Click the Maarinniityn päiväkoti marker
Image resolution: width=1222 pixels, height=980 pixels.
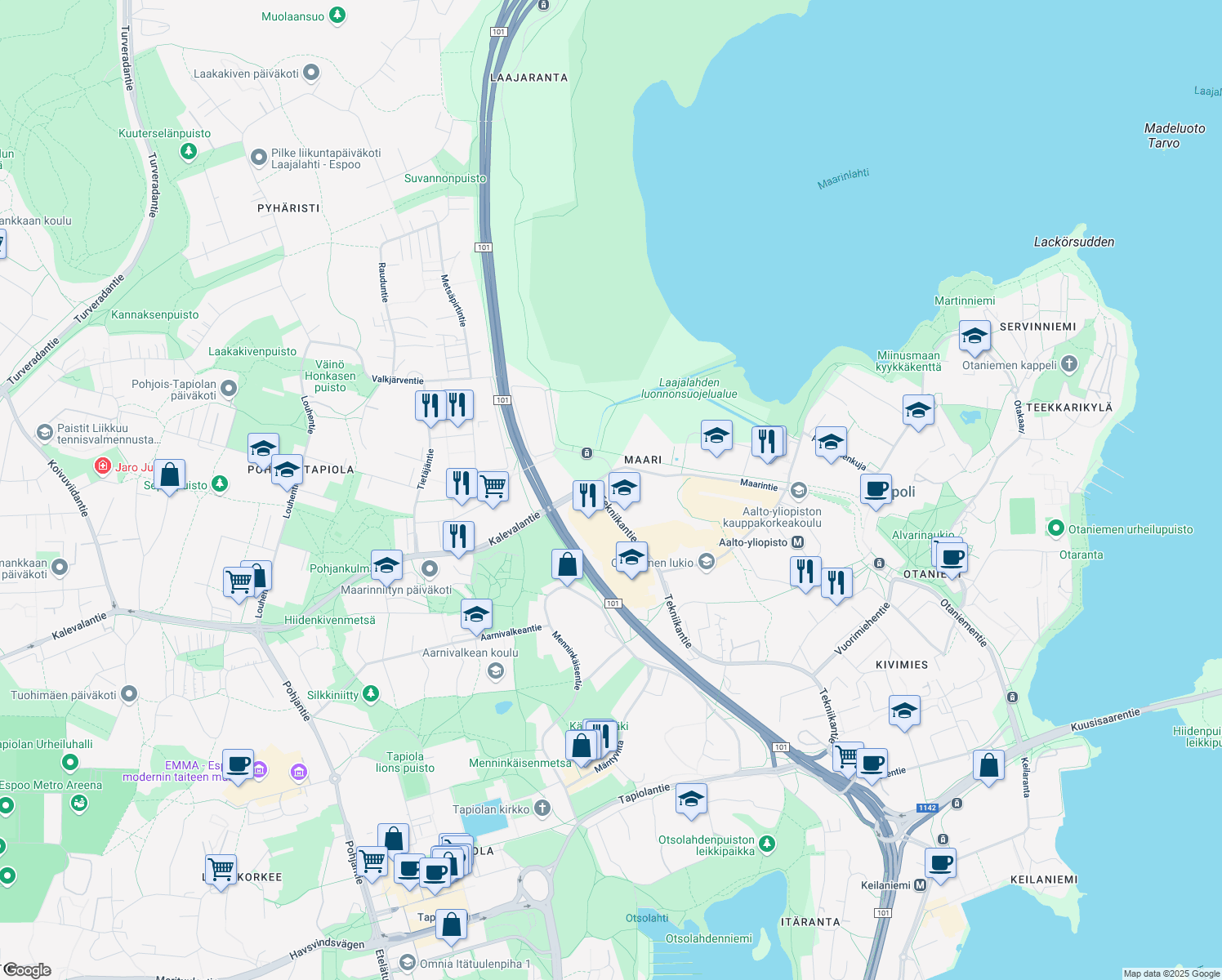point(430,568)
